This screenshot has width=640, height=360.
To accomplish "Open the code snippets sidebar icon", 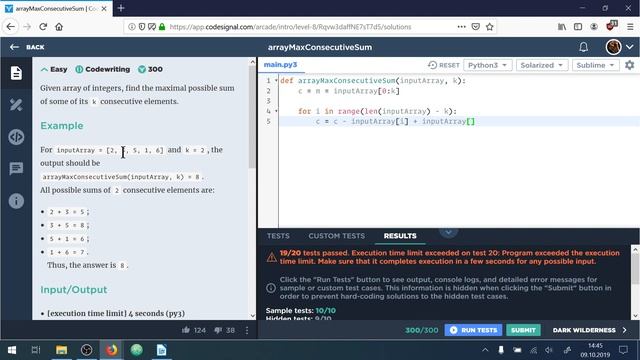I will 16,137.
